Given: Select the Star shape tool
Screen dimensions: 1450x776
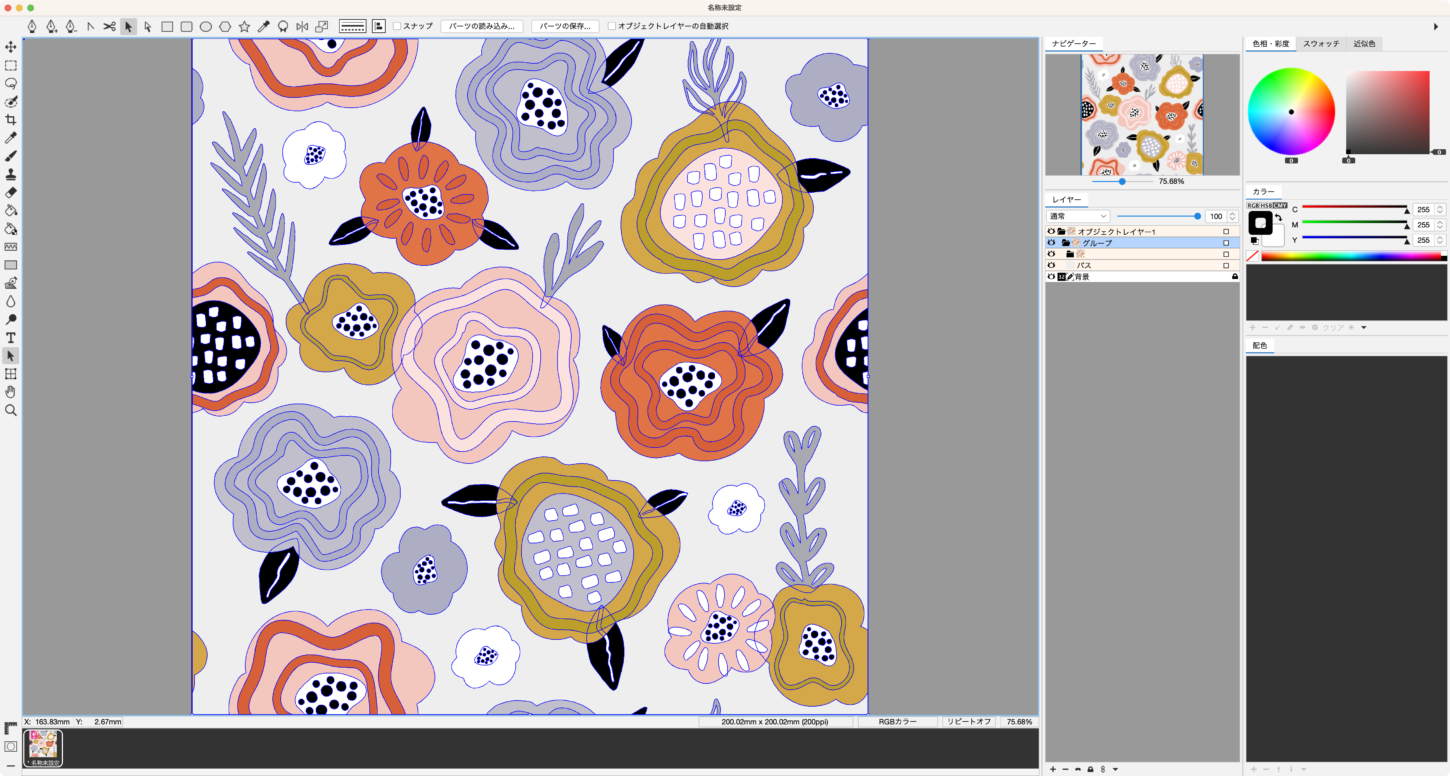Looking at the screenshot, I should tap(244, 26).
